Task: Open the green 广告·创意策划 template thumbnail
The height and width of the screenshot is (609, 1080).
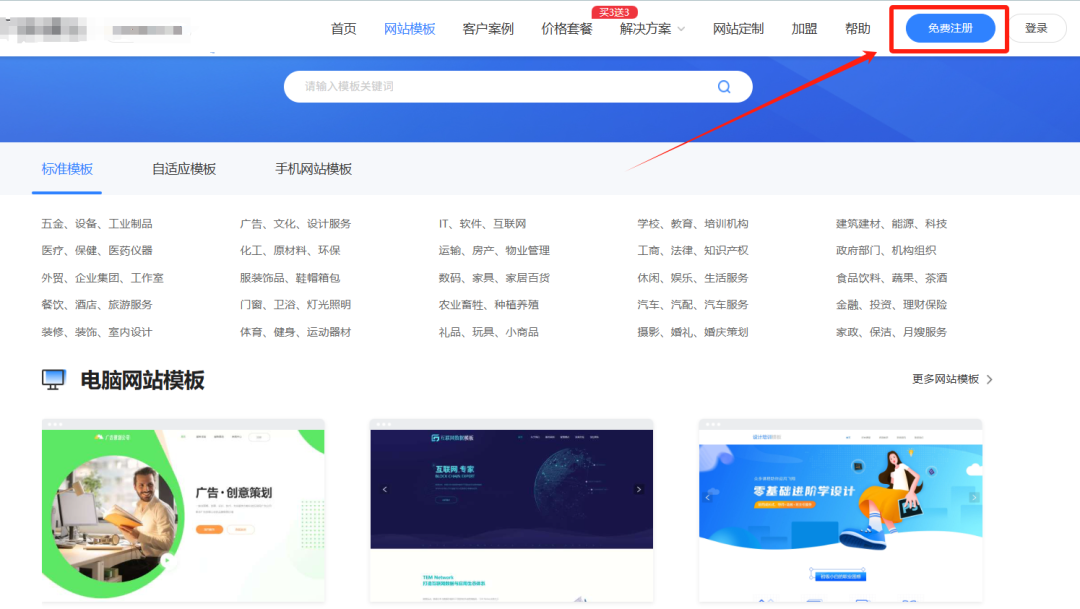Action: [183, 510]
